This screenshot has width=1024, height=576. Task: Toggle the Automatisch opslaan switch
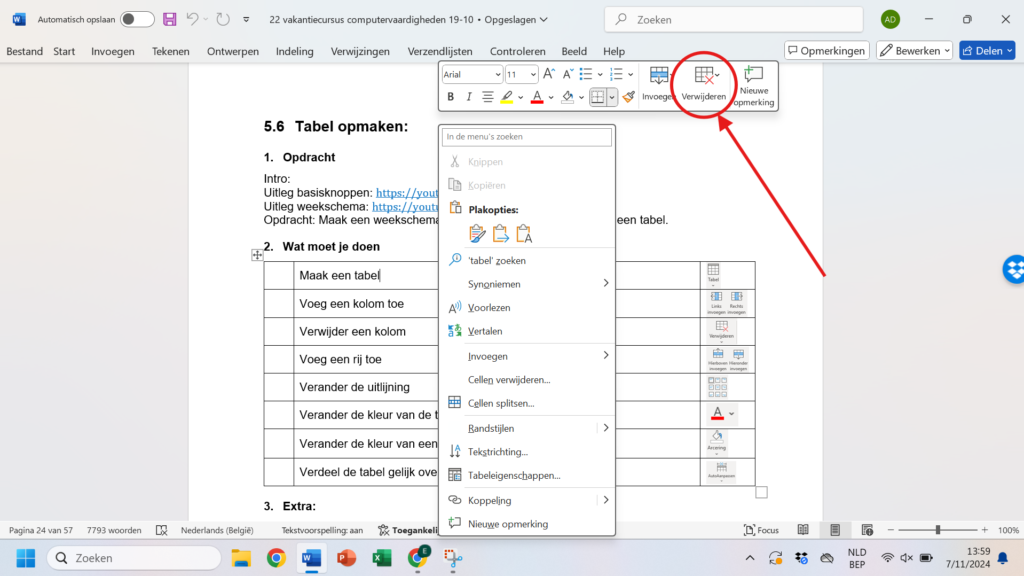137,19
